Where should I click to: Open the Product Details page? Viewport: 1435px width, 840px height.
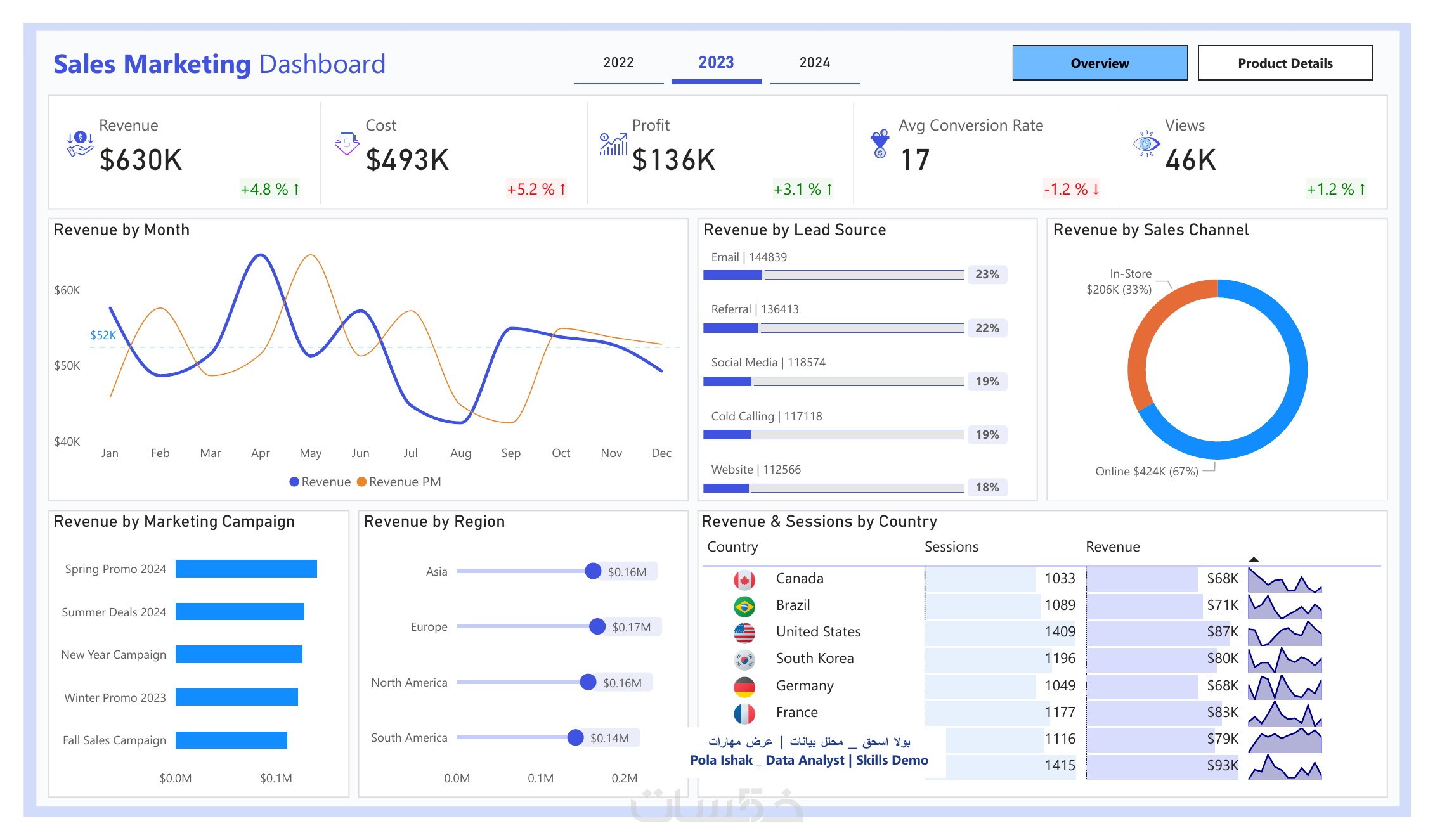click(x=1285, y=63)
